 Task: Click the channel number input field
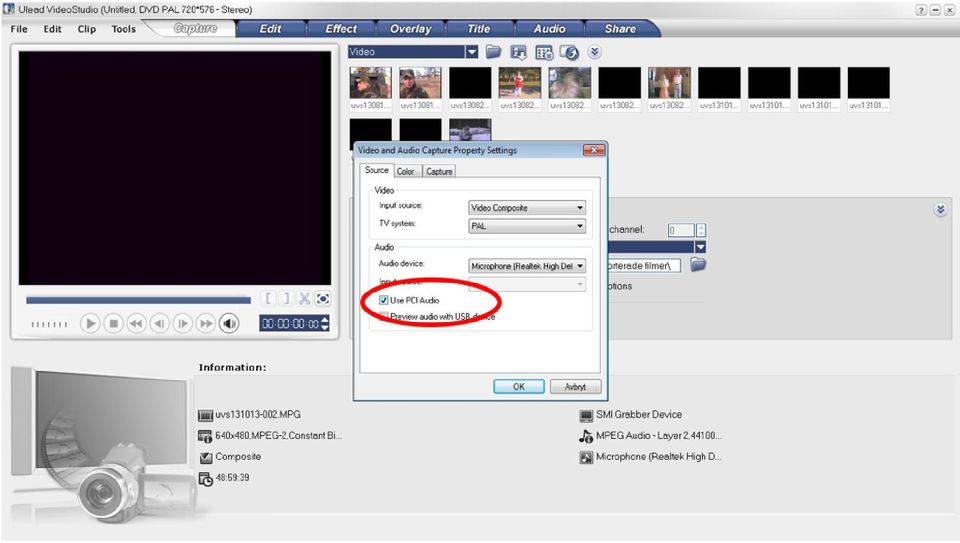[681, 230]
